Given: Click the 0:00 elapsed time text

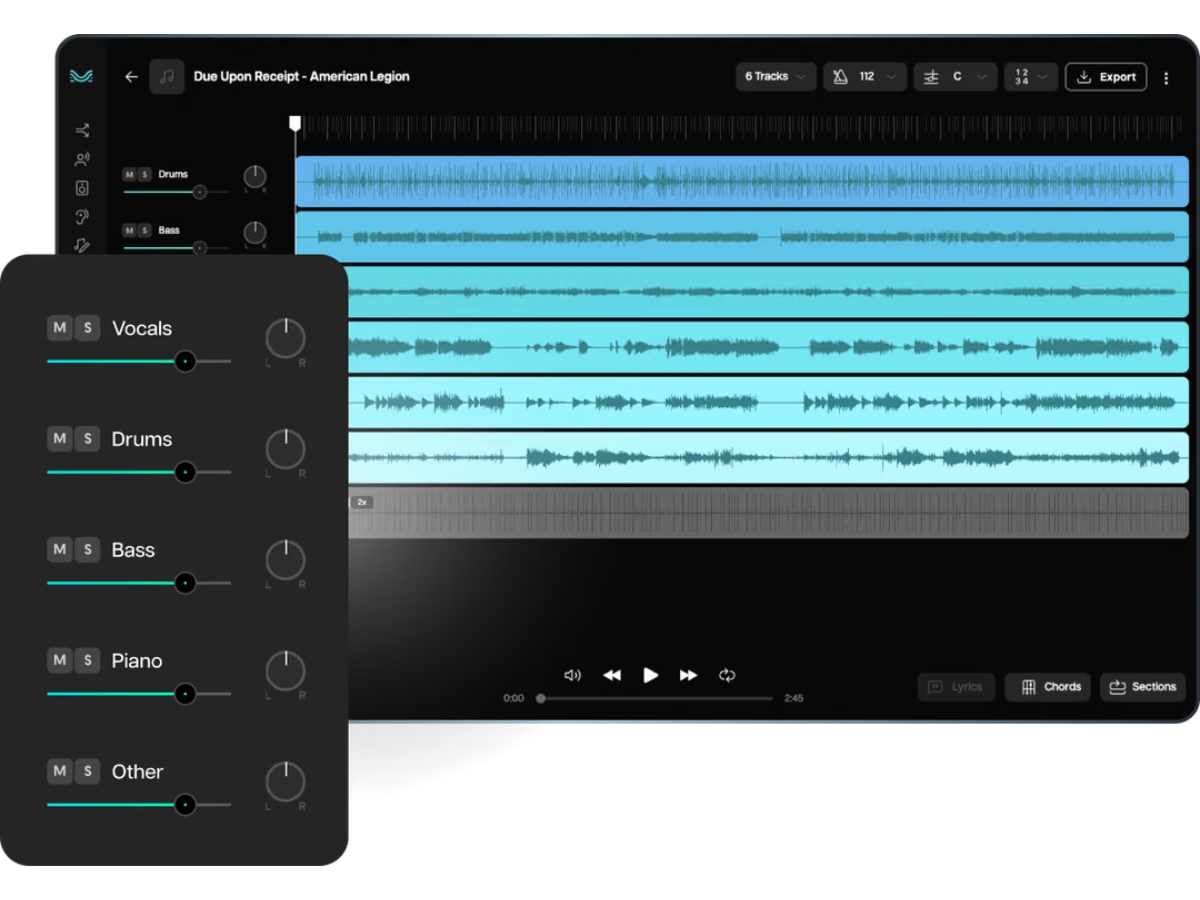Looking at the screenshot, I should [x=513, y=698].
